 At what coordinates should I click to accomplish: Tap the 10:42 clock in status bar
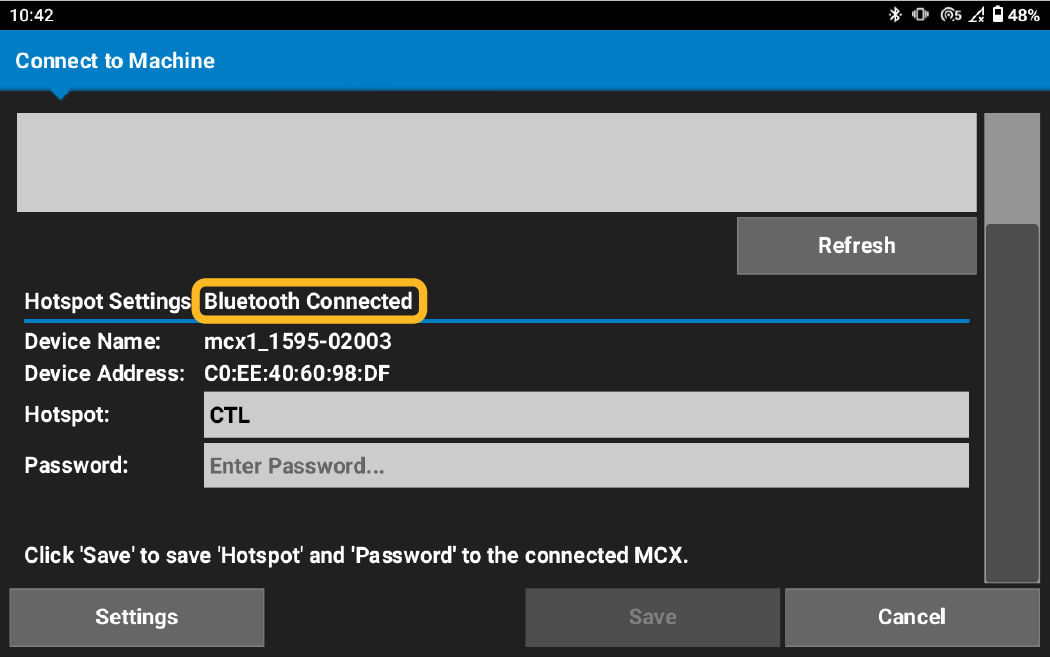pos(31,15)
